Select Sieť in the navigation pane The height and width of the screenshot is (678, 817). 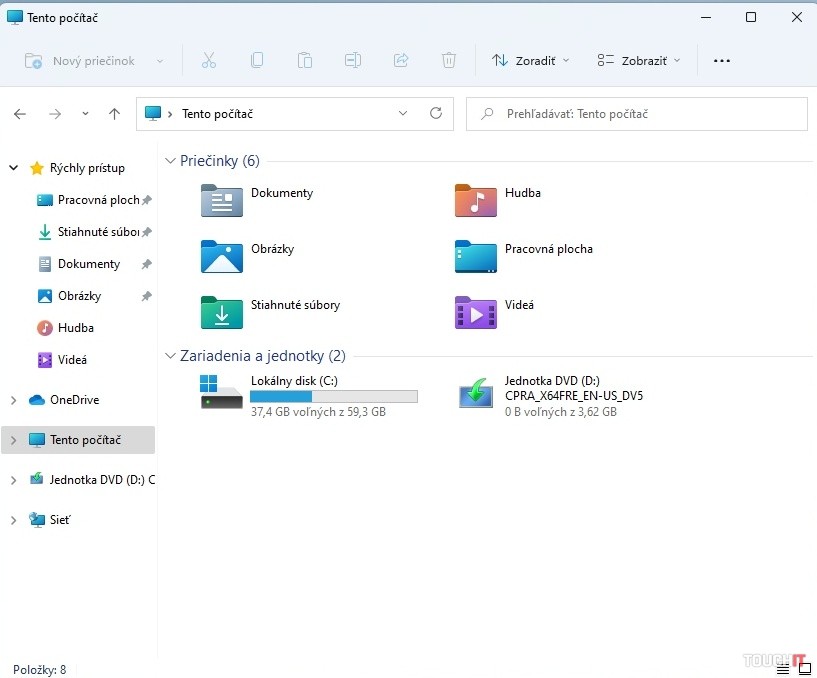point(60,520)
